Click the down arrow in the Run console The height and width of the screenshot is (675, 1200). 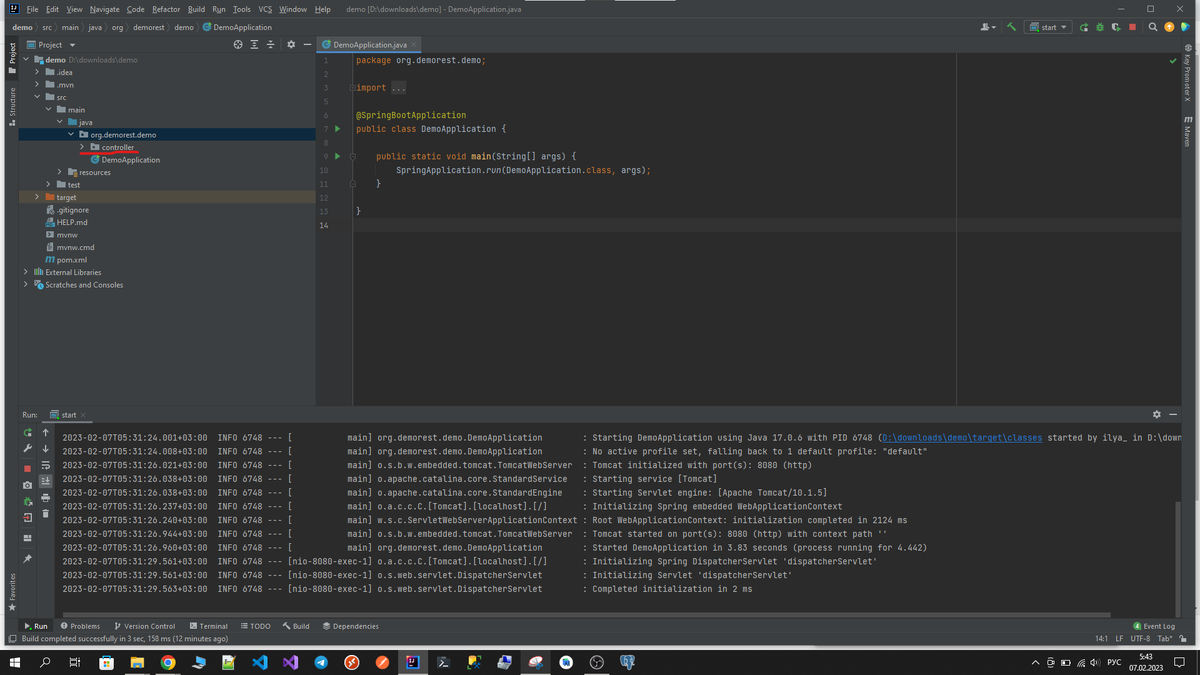(45, 449)
